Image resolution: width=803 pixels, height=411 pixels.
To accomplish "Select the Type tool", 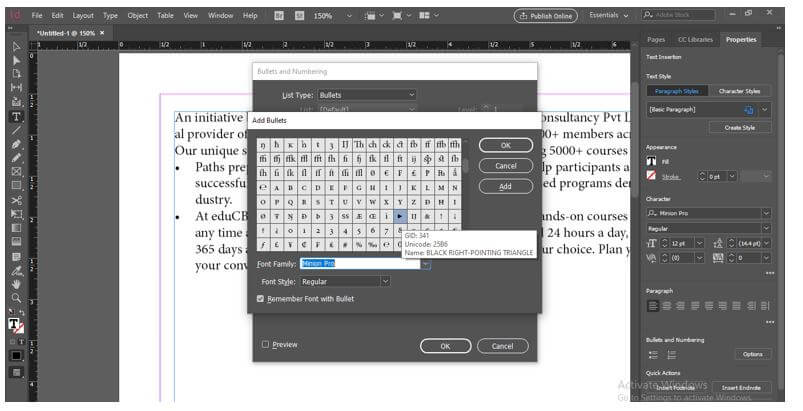I will click(16, 117).
